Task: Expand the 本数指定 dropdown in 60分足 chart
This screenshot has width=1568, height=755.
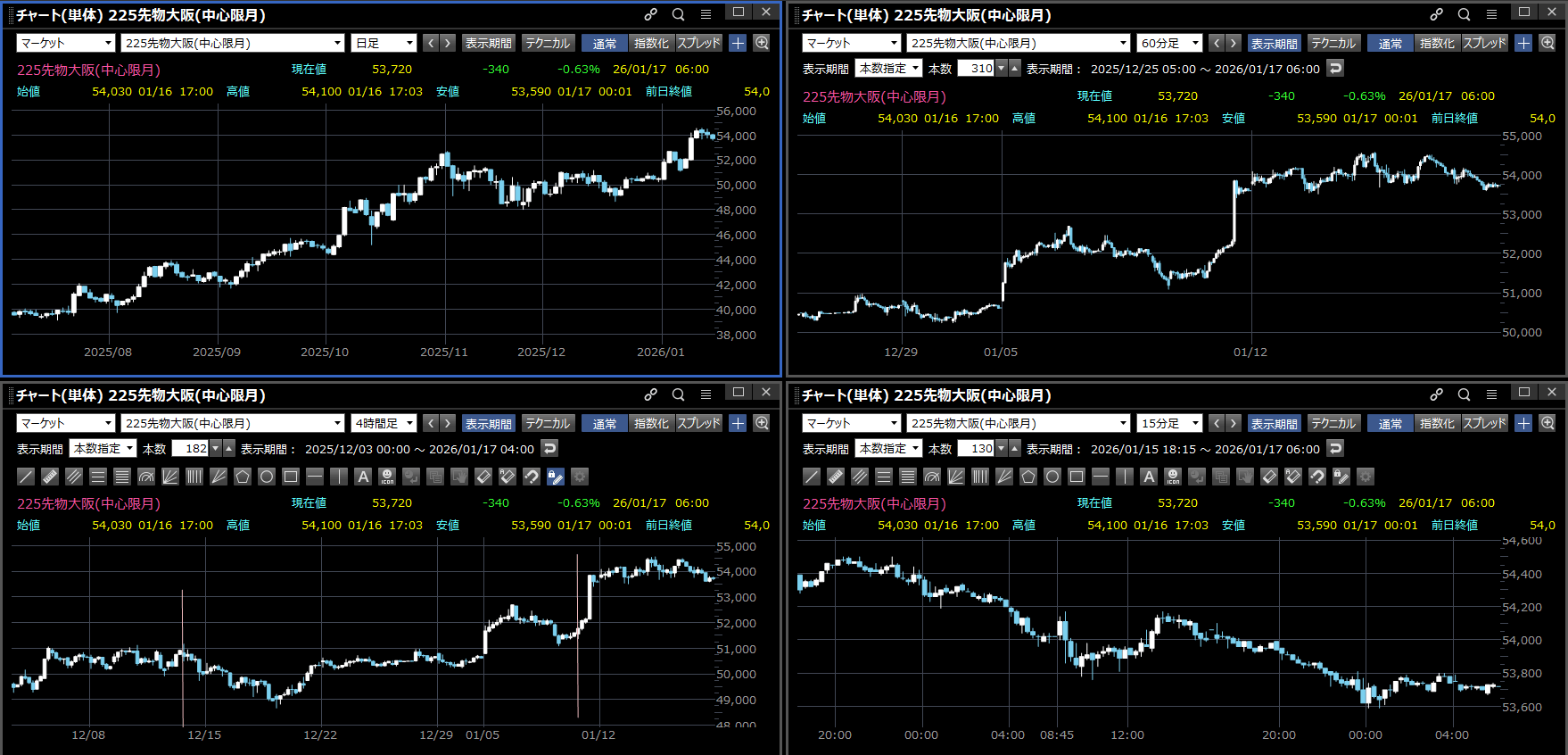Action: coord(888,69)
